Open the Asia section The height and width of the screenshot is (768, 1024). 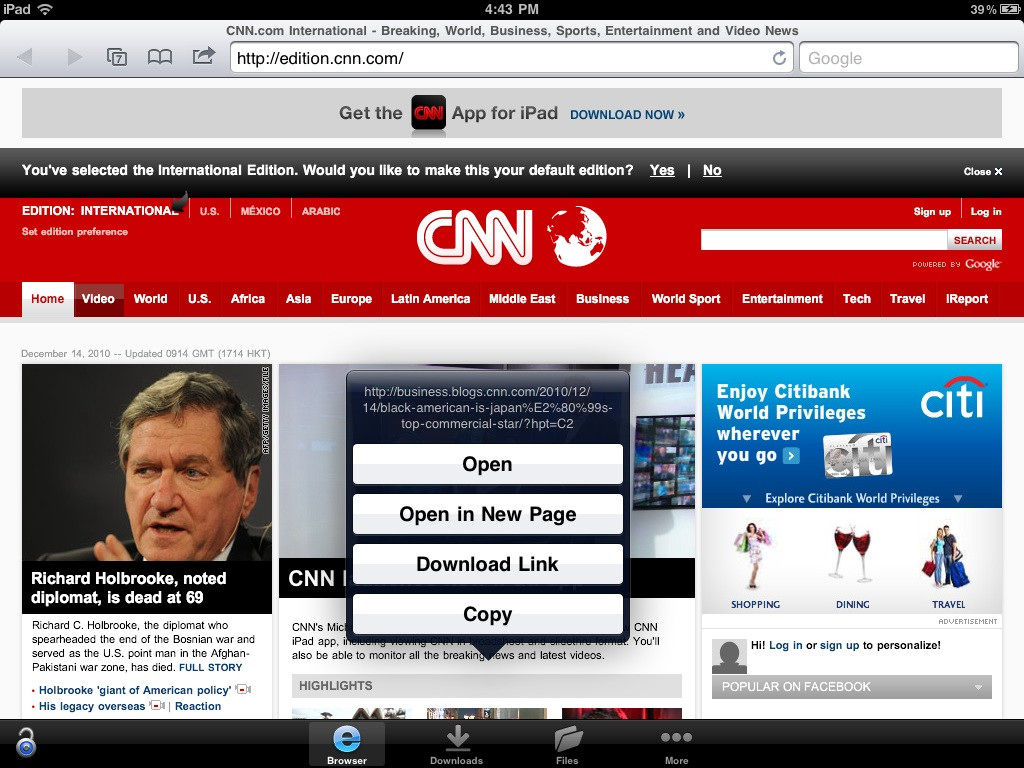tap(298, 299)
